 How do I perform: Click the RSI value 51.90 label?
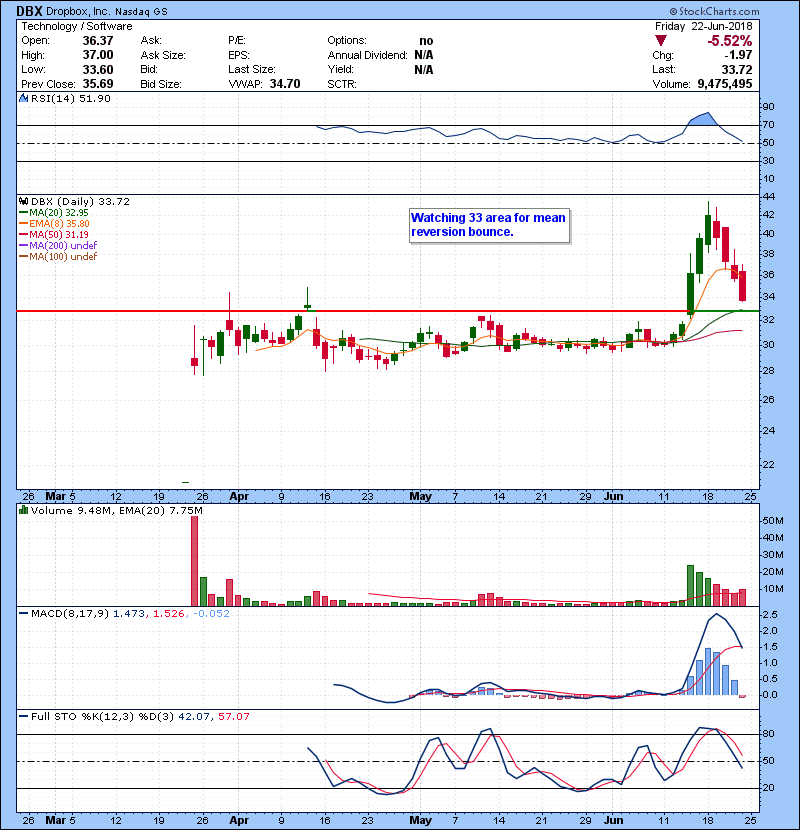click(93, 98)
